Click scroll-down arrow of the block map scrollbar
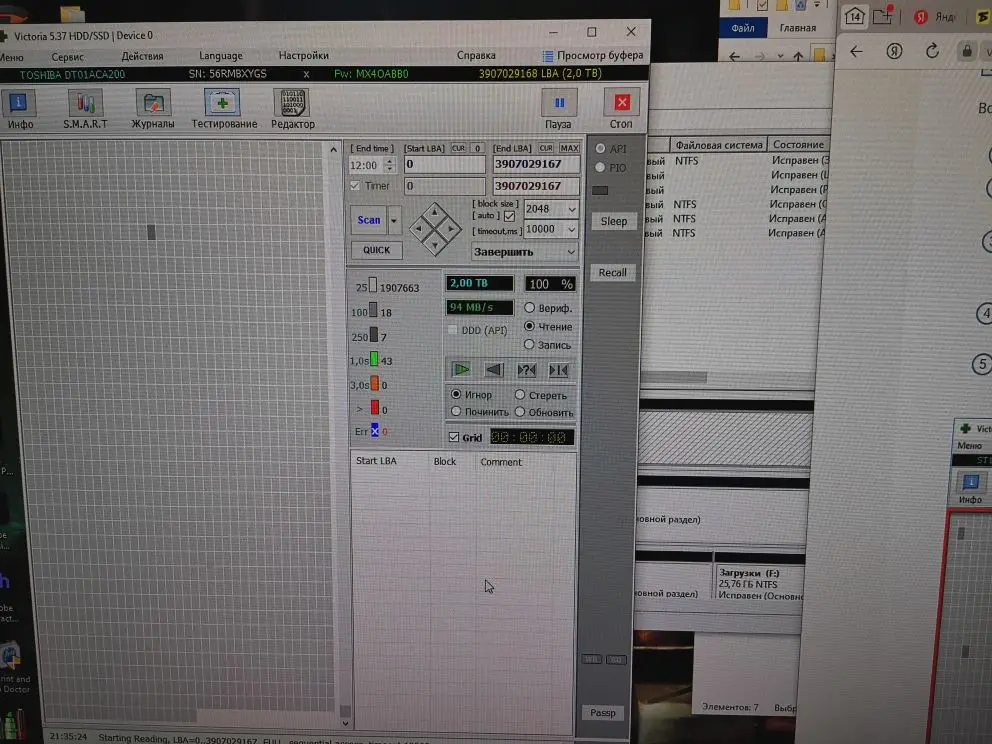The height and width of the screenshot is (744, 992). (x=345, y=723)
